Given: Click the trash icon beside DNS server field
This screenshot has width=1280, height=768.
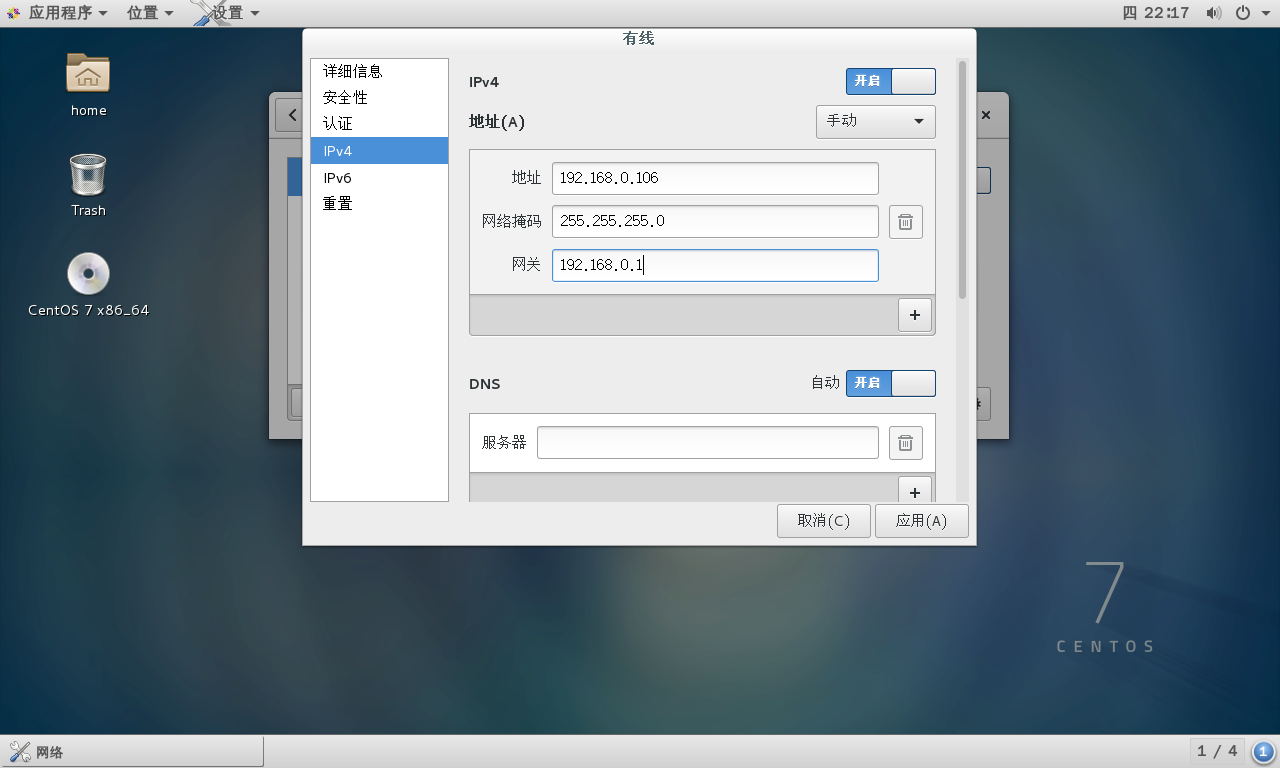Looking at the screenshot, I should (x=905, y=443).
